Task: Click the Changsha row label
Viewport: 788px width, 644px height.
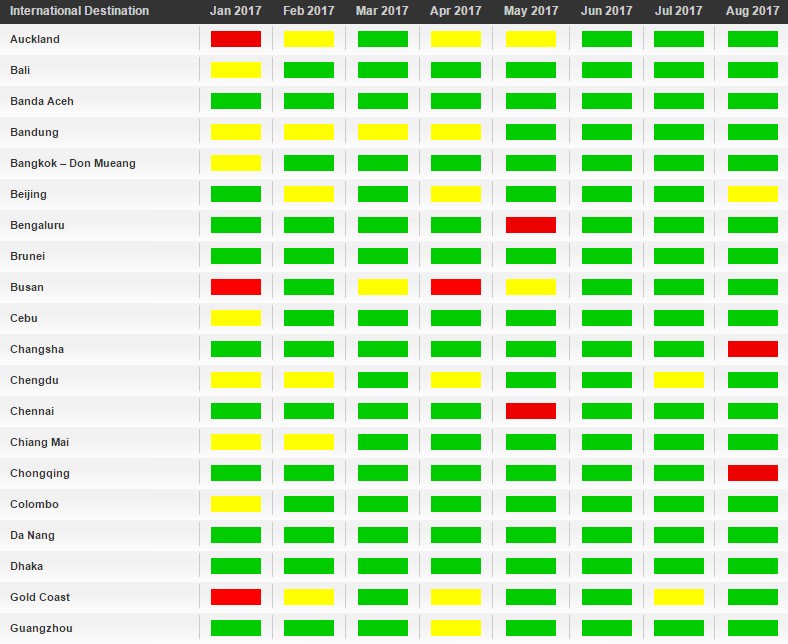Action: (x=37, y=349)
